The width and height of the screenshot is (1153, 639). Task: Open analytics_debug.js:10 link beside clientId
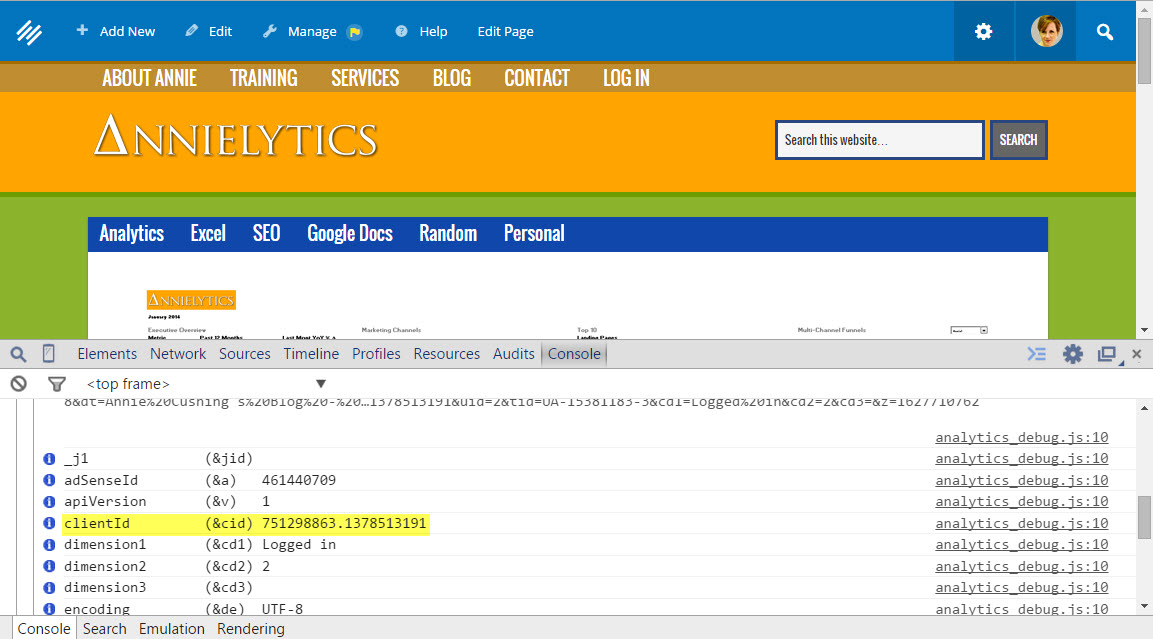coord(1021,523)
